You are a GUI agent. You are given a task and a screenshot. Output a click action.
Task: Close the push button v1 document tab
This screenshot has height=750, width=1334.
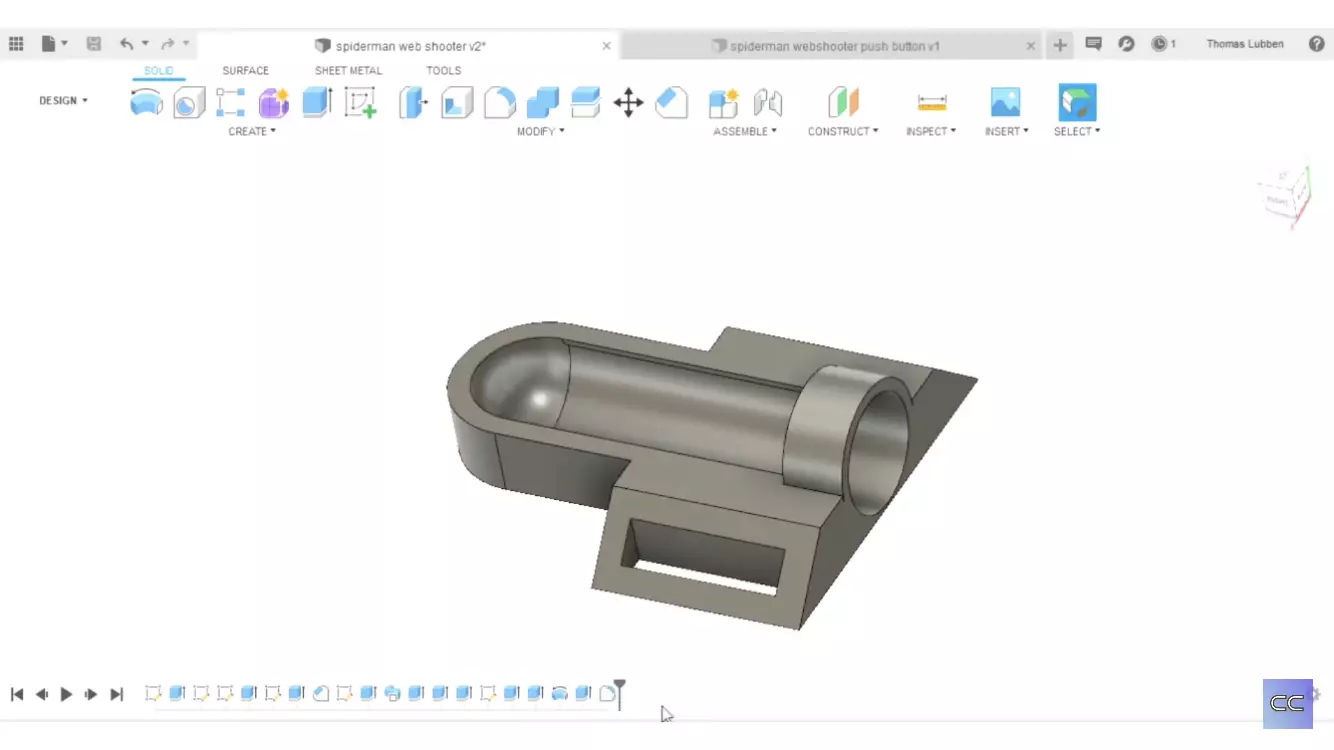pyautogui.click(x=1031, y=46)
